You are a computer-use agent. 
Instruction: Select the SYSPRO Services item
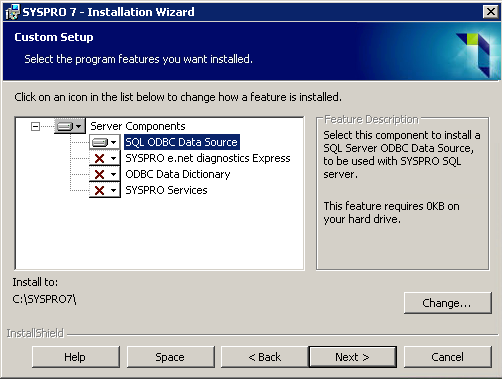pyautogui.click(x=166, y=190)
